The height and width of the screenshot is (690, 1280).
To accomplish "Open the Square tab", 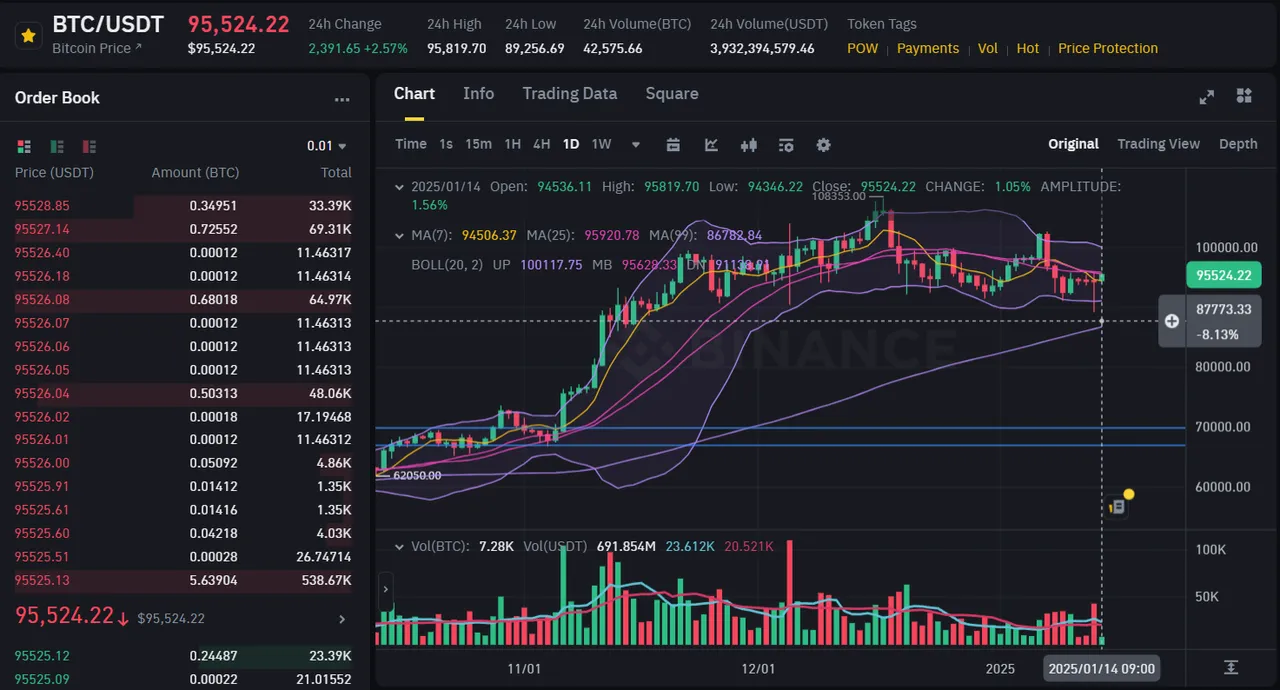I will pos(672,93).
